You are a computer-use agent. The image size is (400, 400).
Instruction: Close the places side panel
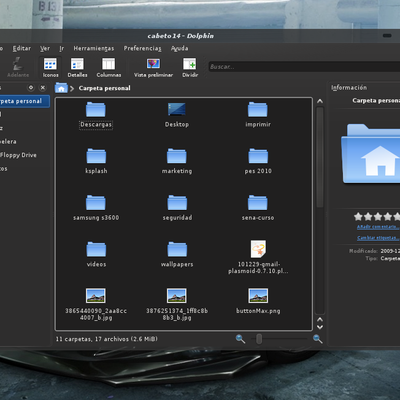click(43, 88)
